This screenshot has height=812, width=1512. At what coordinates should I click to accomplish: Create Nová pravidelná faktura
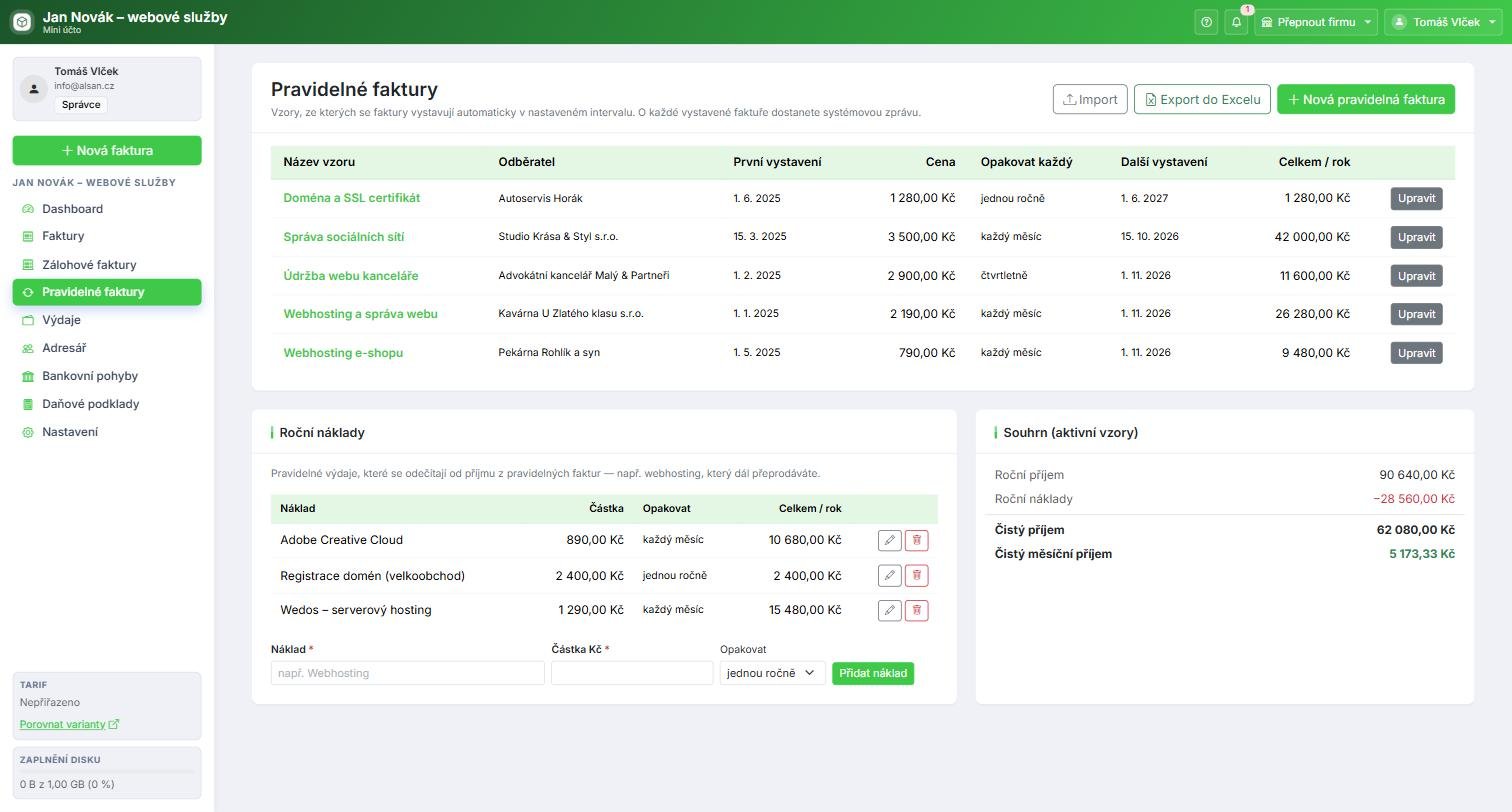pyautogui.click(x=1366, y=99)
